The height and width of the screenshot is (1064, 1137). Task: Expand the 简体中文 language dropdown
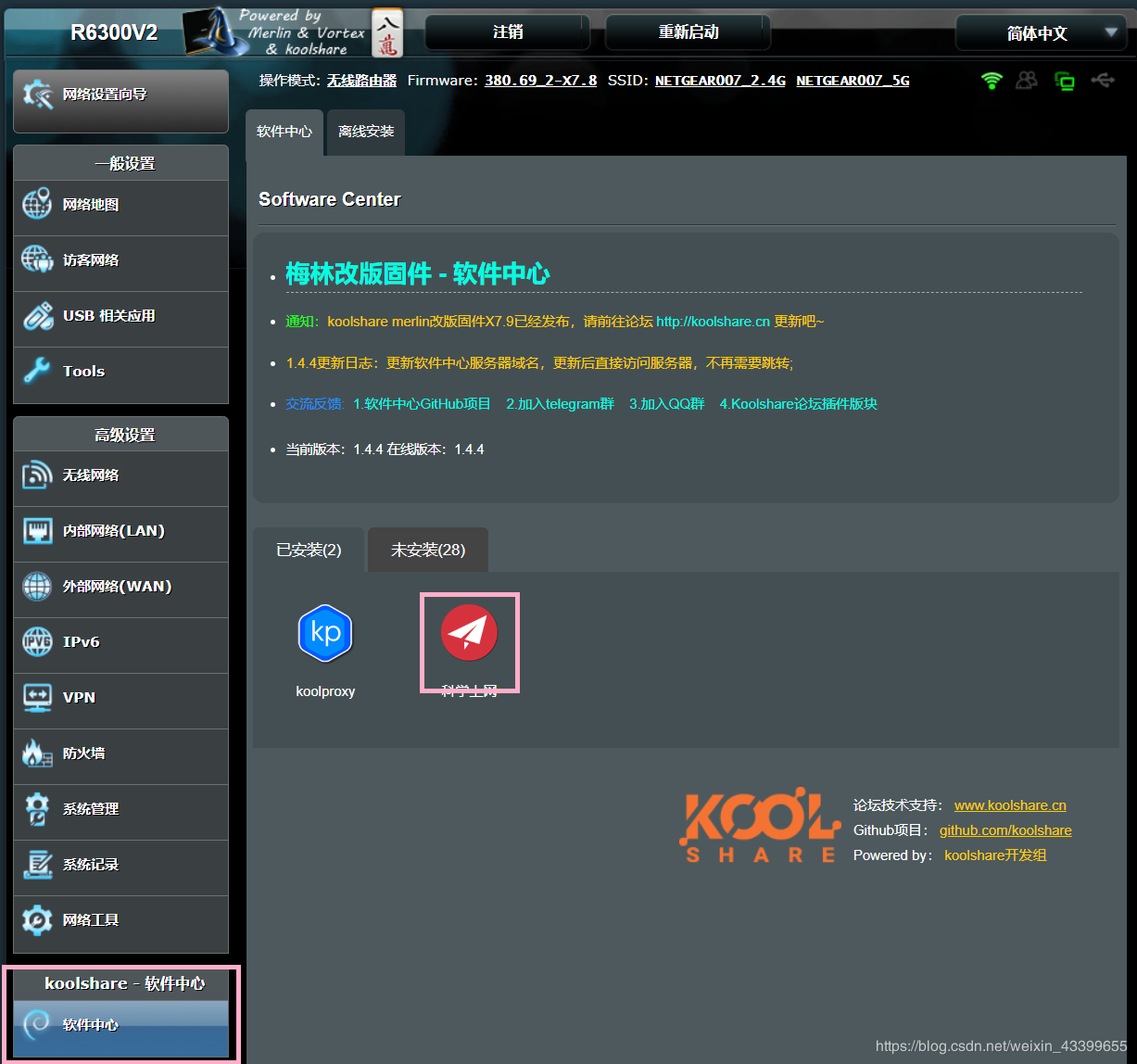(1041, 32)
